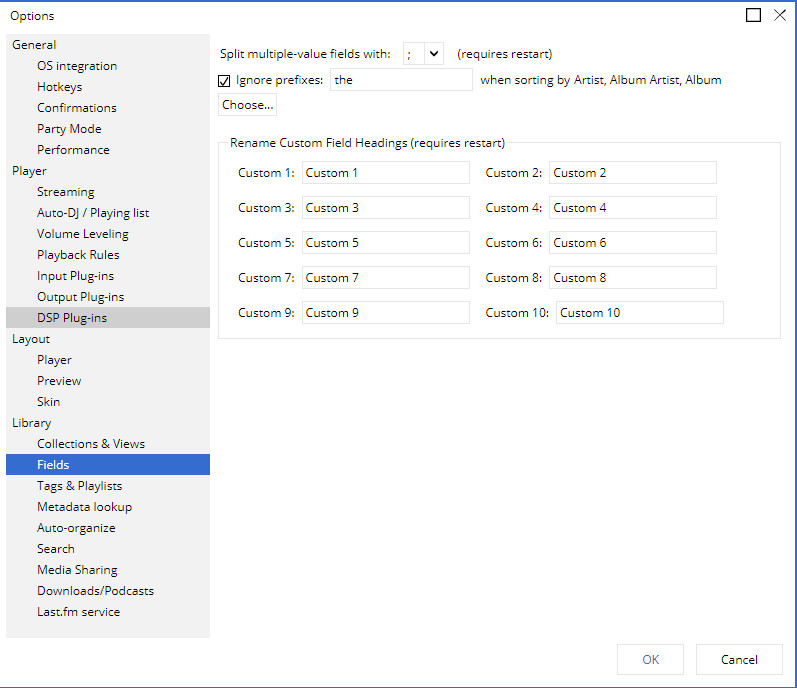Open the Media Sharing settings
Screen dimensions: 797x688
coord(77,570)
